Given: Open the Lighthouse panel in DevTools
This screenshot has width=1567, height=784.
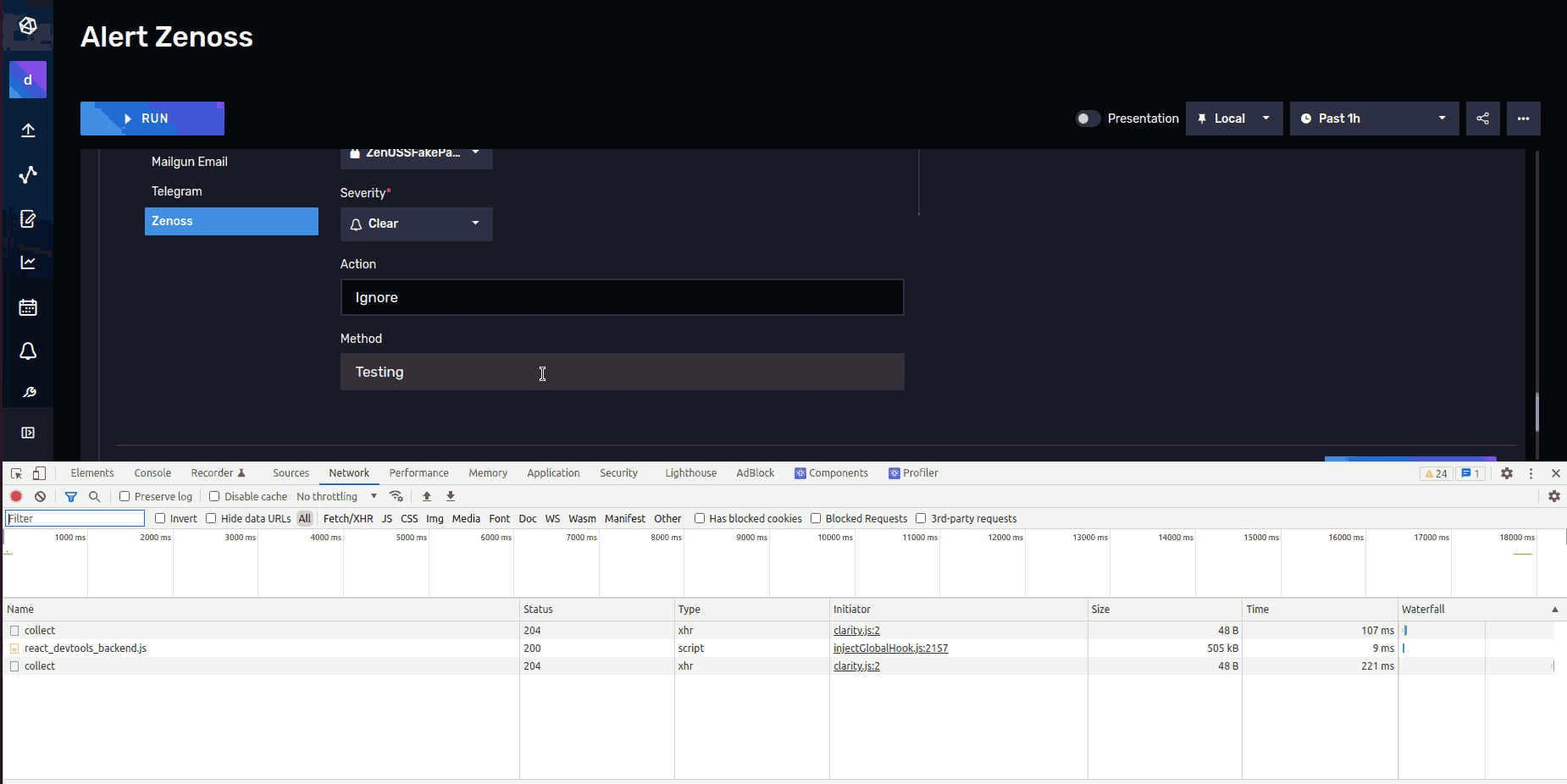Looking at the screenshot, I should pyautogui.click(x=690, y=472).
